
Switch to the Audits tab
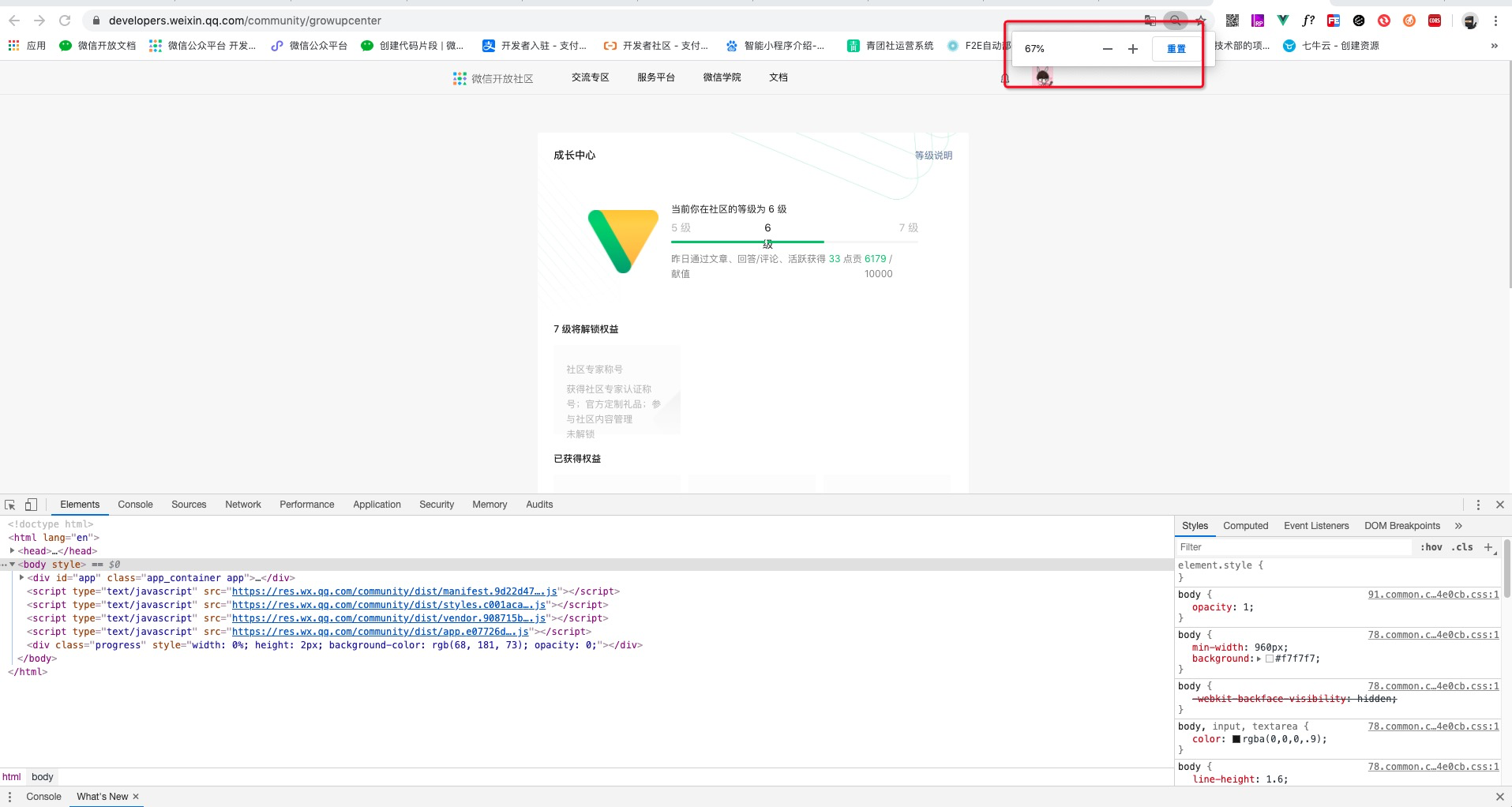(539, 505)
